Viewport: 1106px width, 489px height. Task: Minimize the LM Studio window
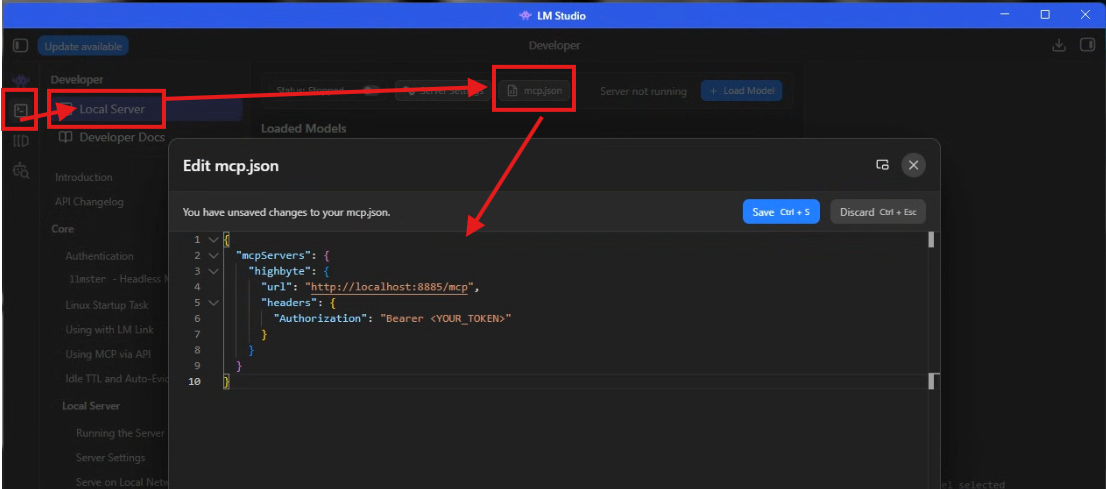[1005, 14]
